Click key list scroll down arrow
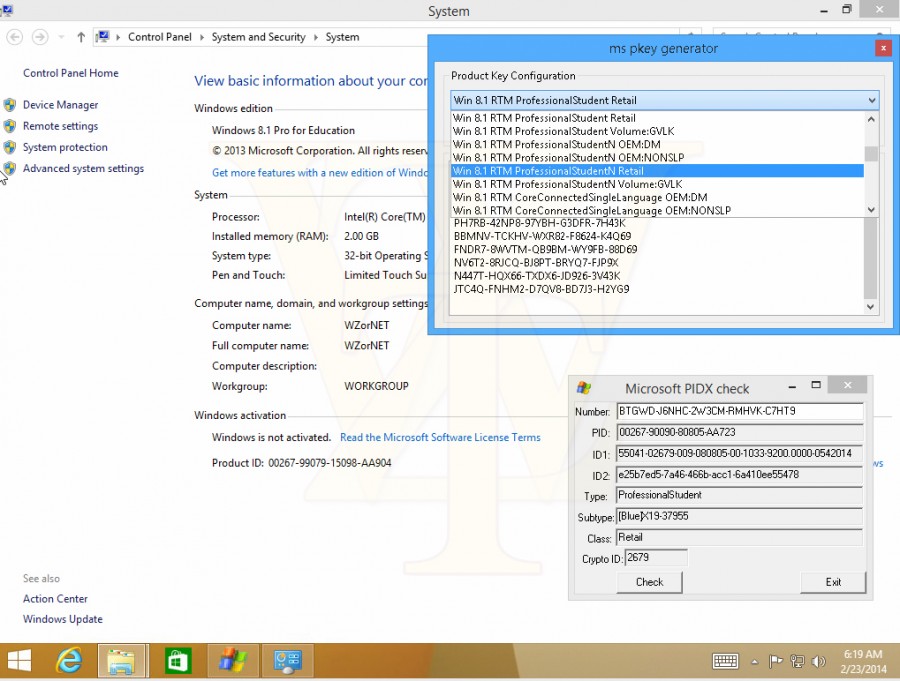Viewport: 900px width, 681px height. [871, 307]
